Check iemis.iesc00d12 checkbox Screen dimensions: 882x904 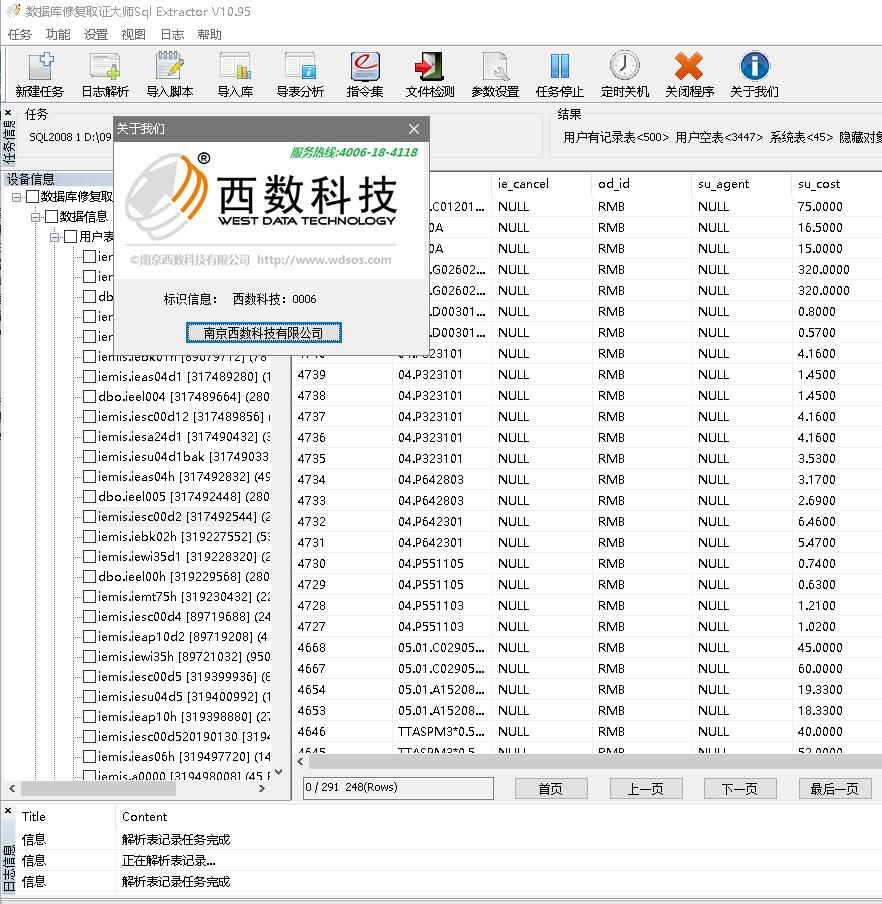pyautogui.click(x=89, y=416)
